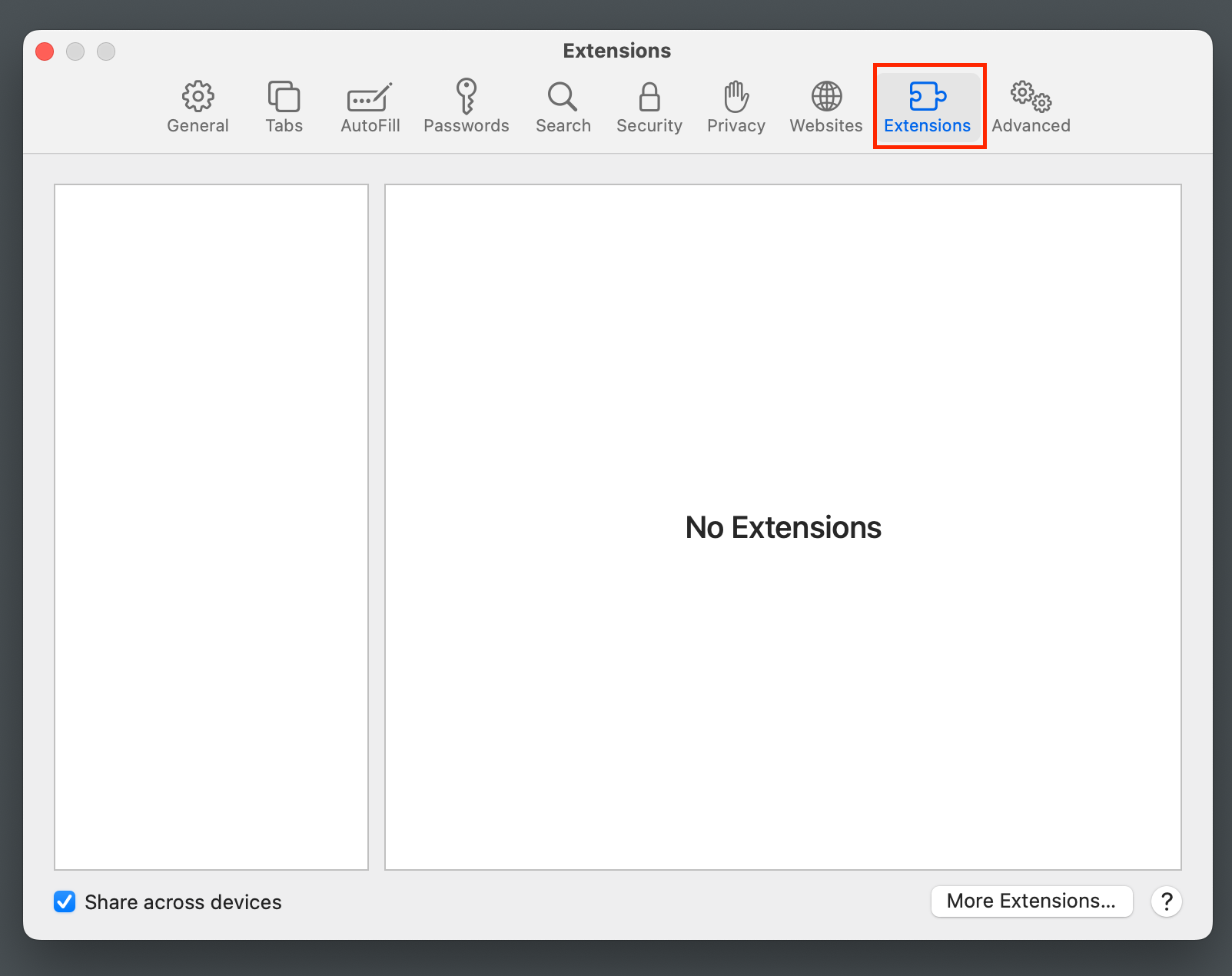Select the Websites globe icon
Screen dimensions: 1232x976
coord(826,107)
